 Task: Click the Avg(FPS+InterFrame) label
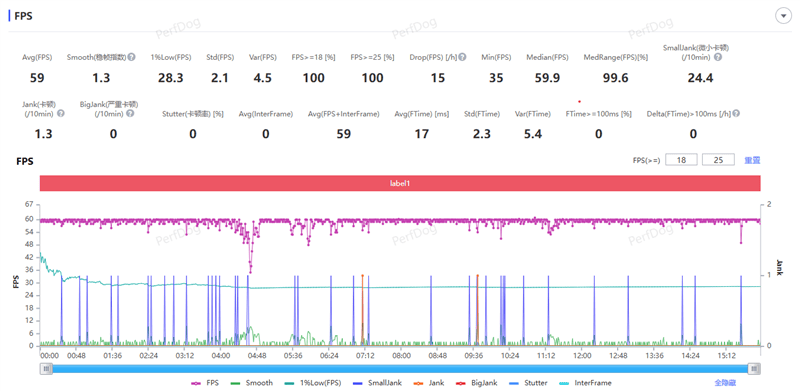(x=344, y=114)
